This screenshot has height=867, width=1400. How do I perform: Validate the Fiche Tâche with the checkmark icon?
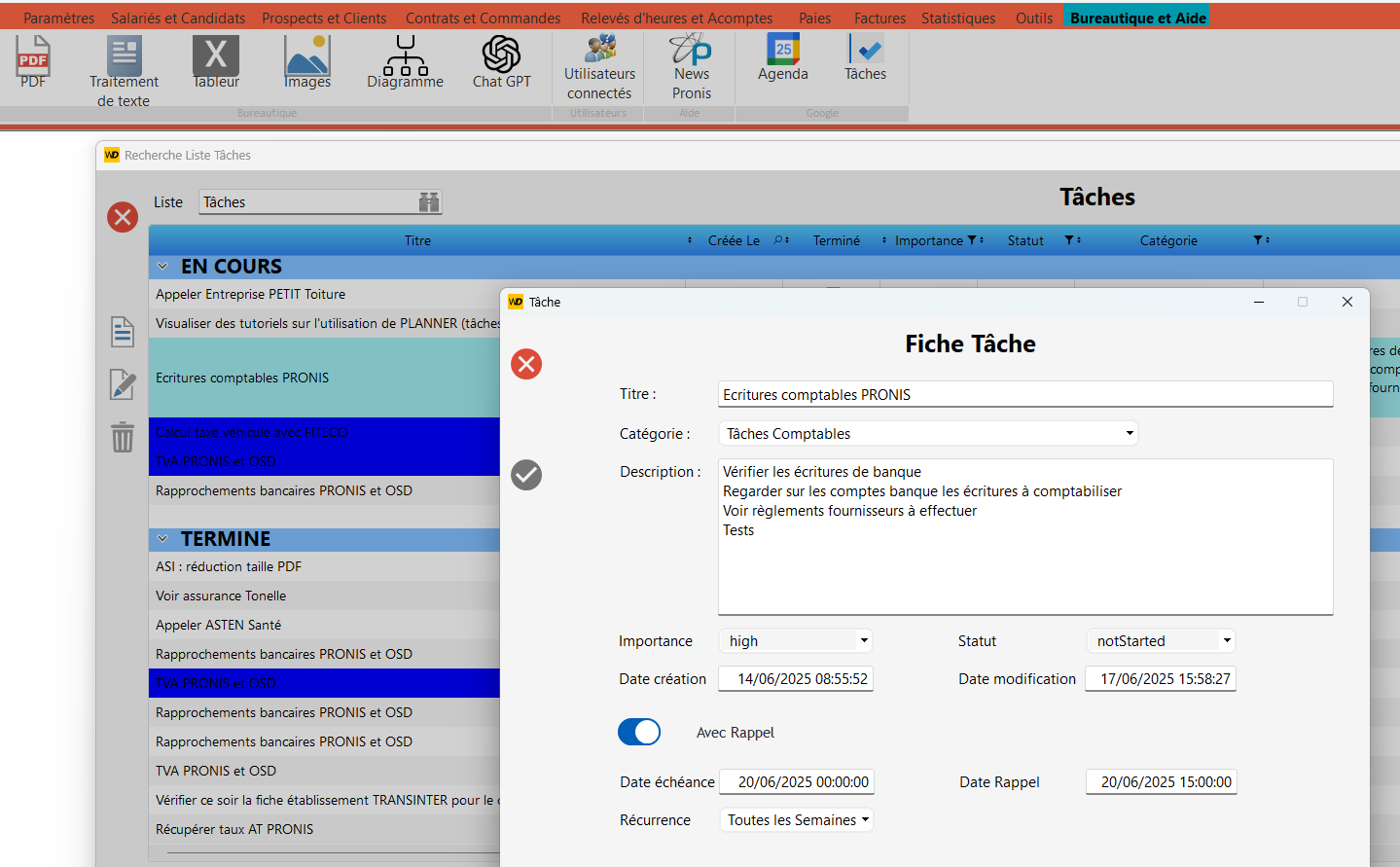(x=526, y=475)
